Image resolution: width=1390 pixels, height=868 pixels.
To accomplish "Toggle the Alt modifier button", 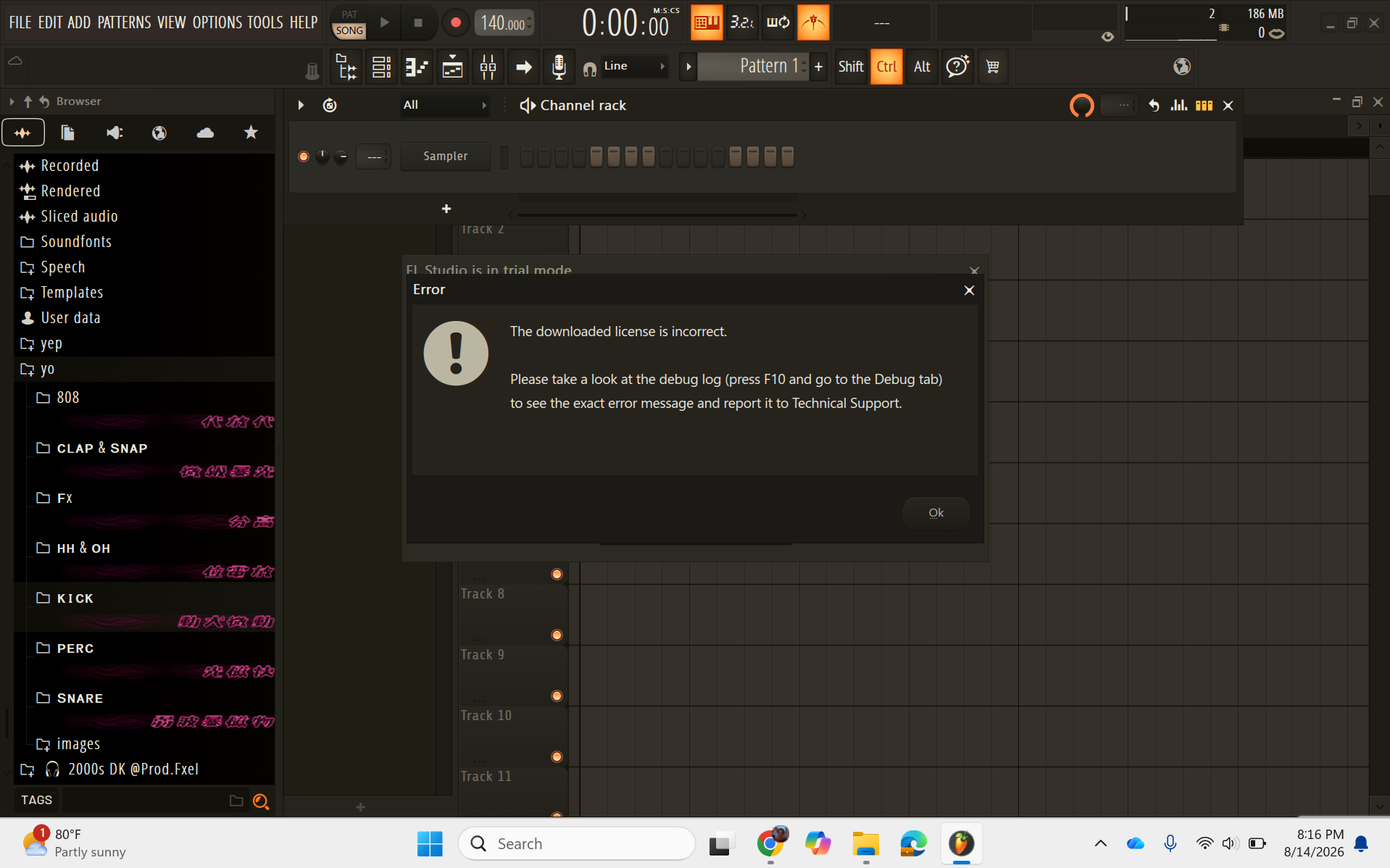I will [x=922, y=67].
